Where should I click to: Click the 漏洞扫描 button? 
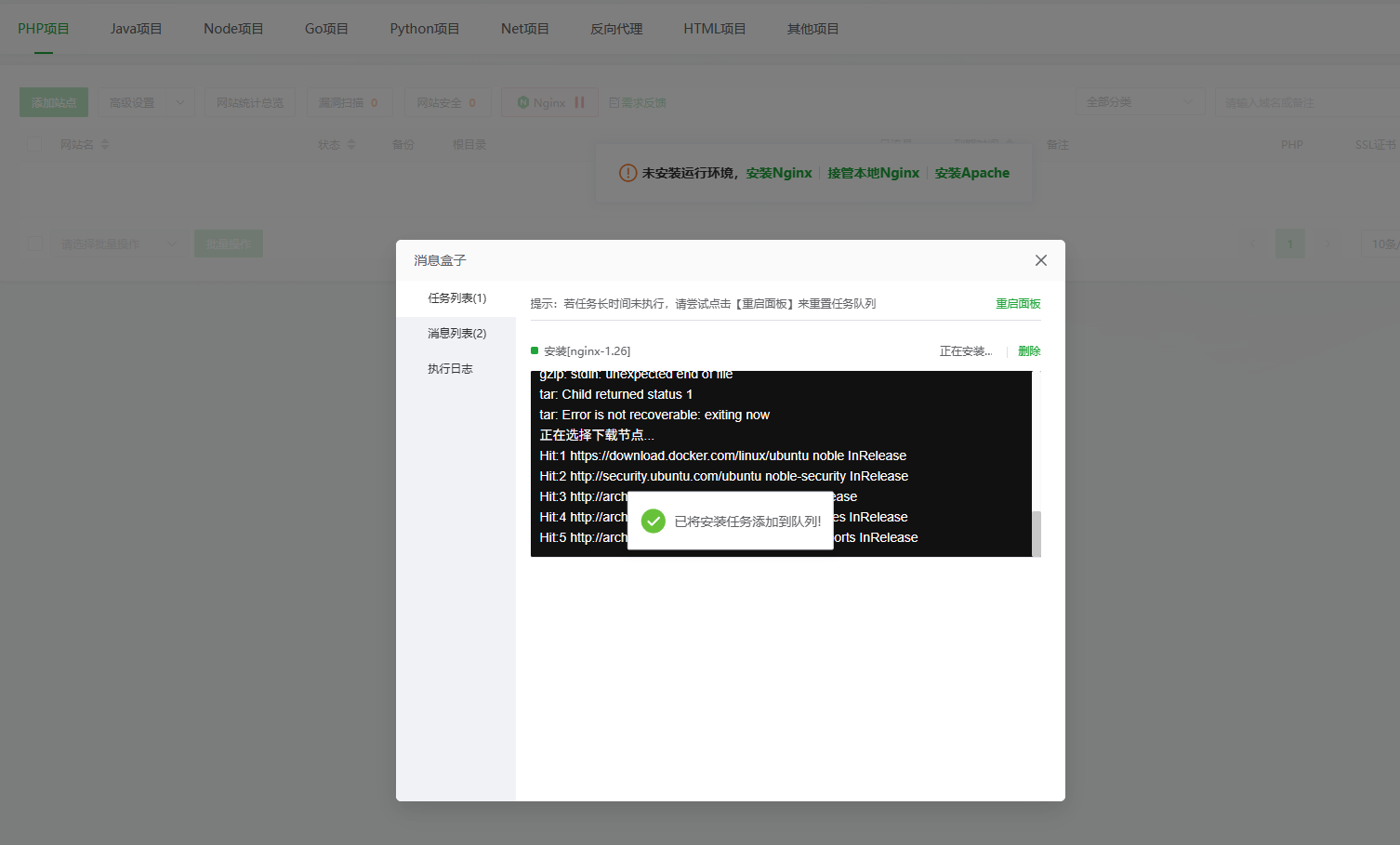point(350,102)
